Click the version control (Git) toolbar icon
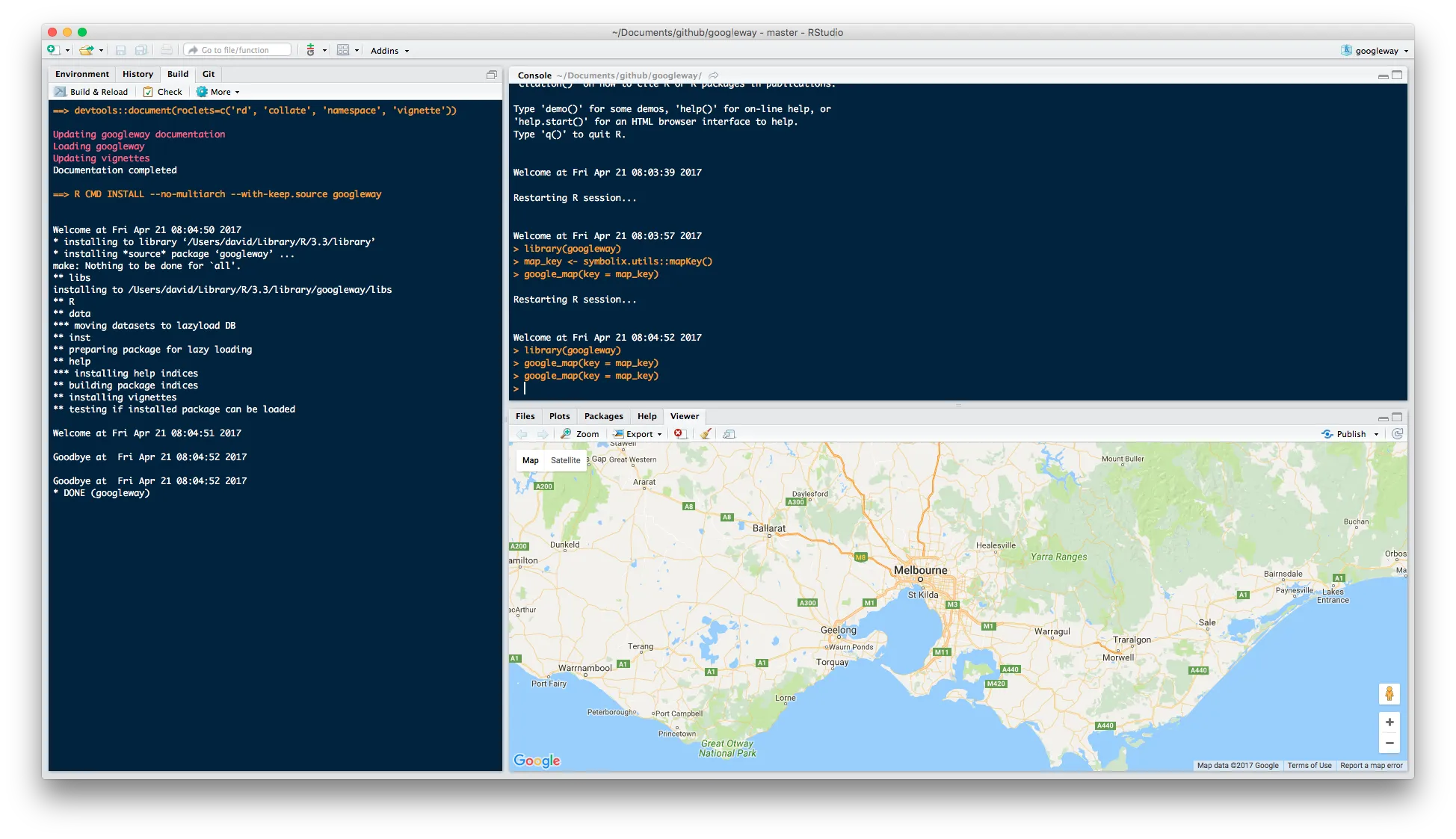This screenshot has width=1456, height=839. (311, 50)
